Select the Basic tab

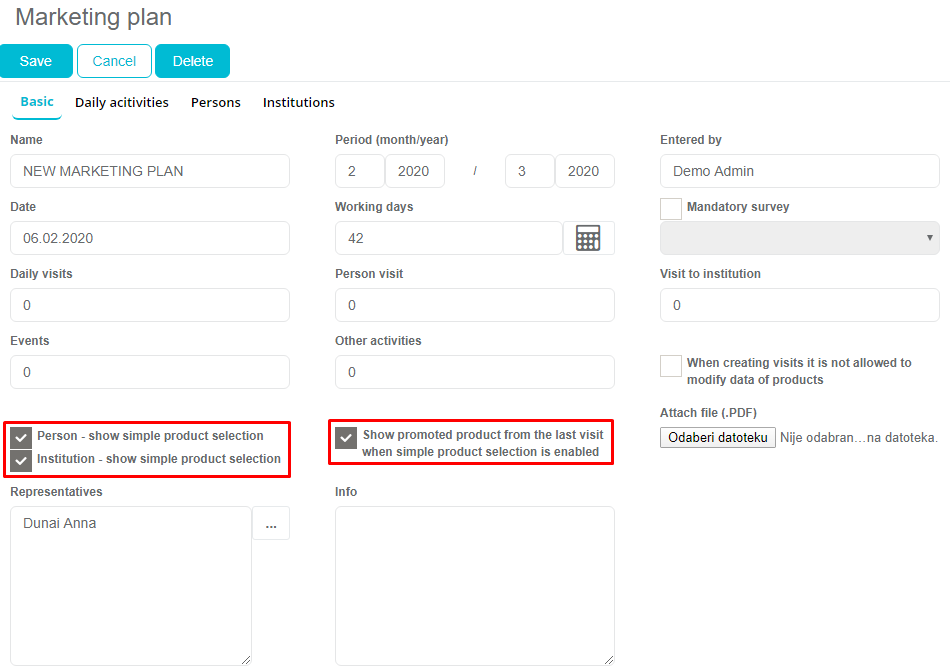(x=37, y=102)
